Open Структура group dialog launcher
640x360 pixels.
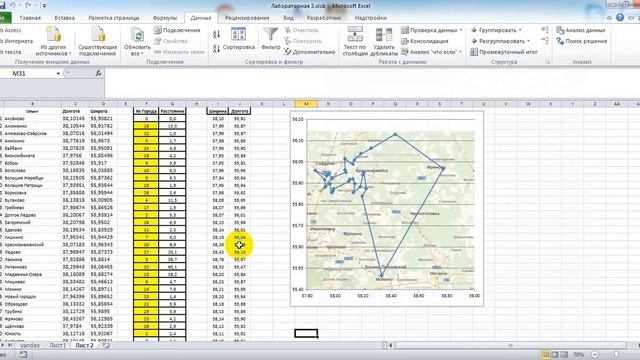coord(548,62)
